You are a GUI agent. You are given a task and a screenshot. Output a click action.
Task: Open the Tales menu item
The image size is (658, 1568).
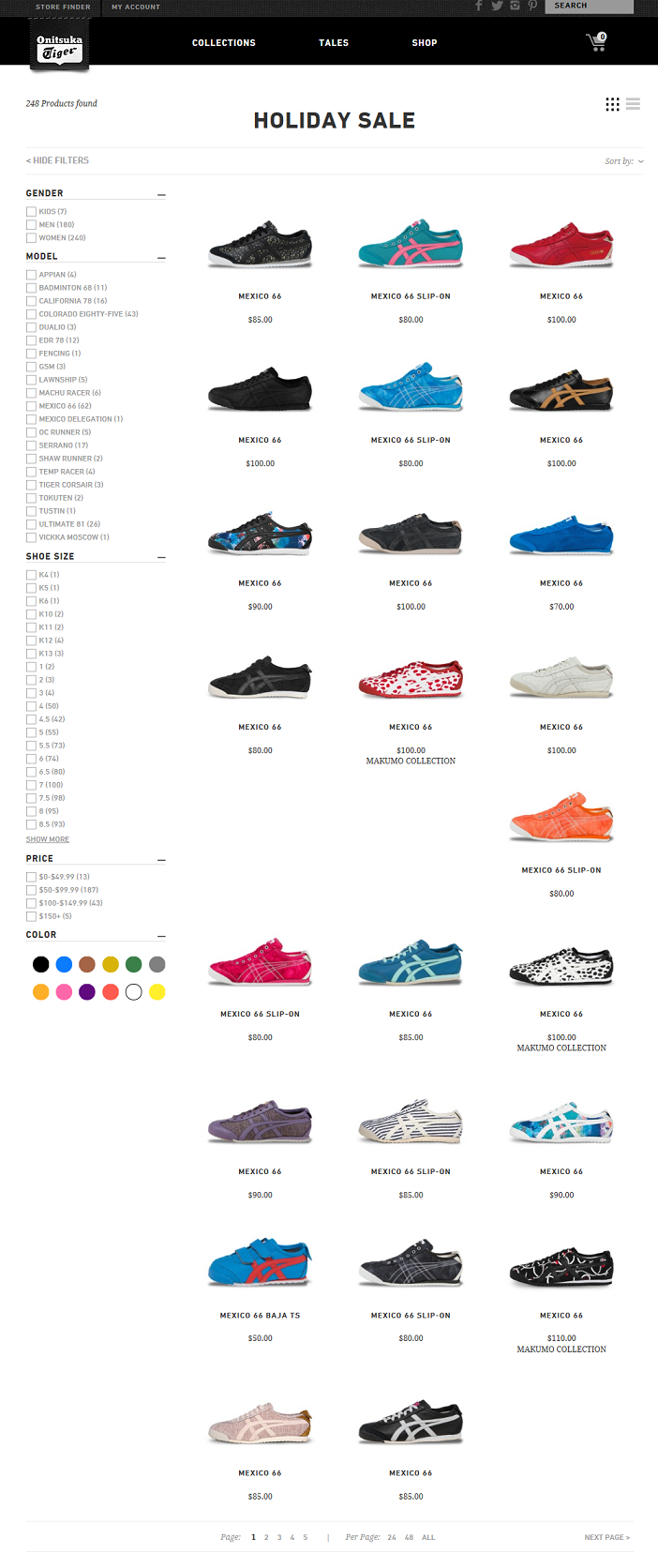[334, 43]
